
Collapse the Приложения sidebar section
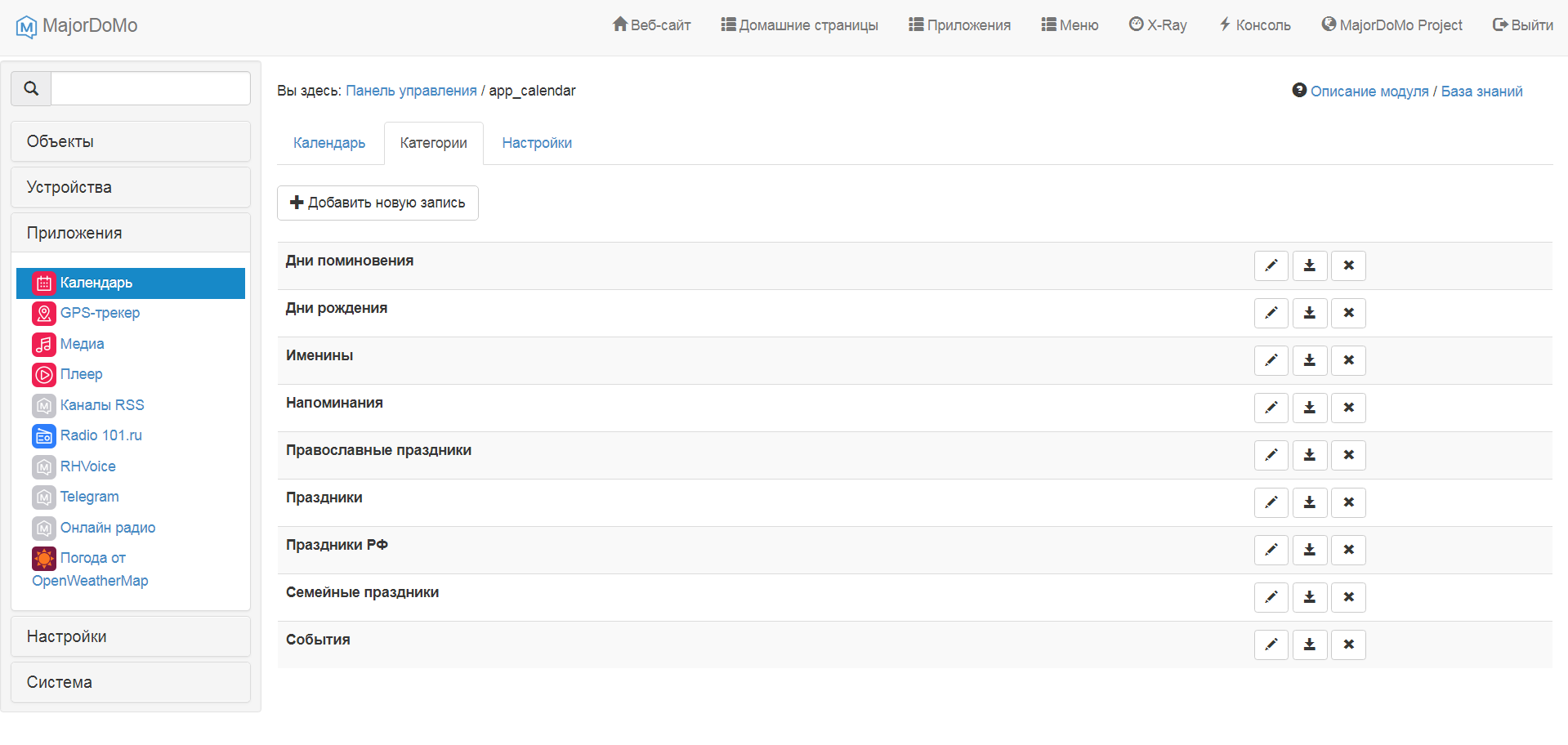(x=131, y=233)
